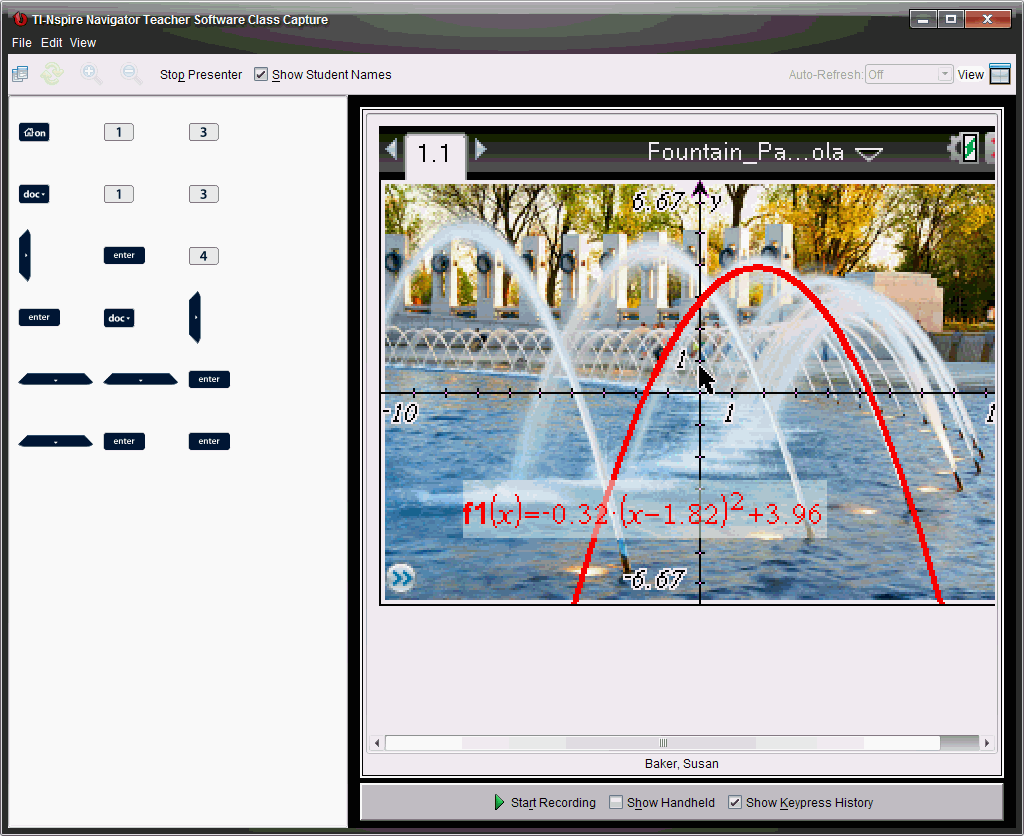Open the Edit menu
This screenshot has height=836, width=1024.
click(x=52, y=43)
